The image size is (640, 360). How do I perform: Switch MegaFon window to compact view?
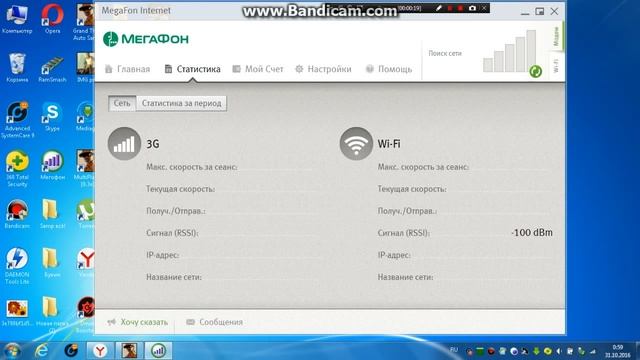coord(540,11)
